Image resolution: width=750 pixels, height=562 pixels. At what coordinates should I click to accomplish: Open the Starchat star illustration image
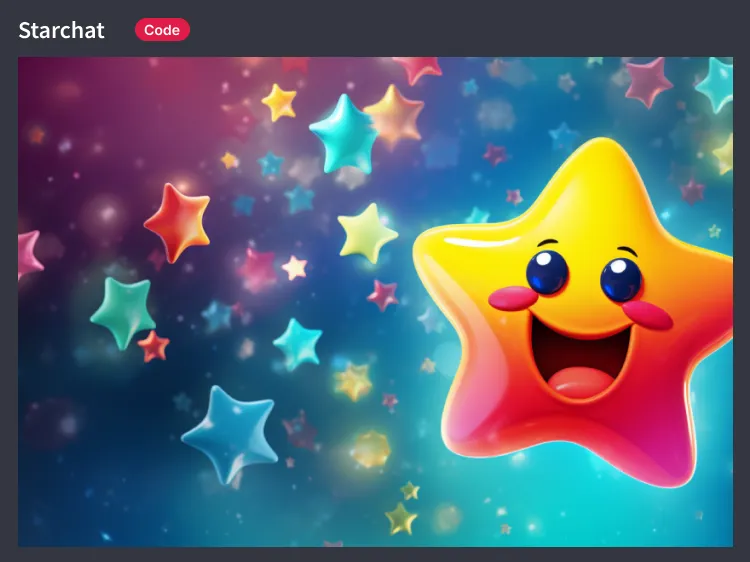(x=375, y=302)
